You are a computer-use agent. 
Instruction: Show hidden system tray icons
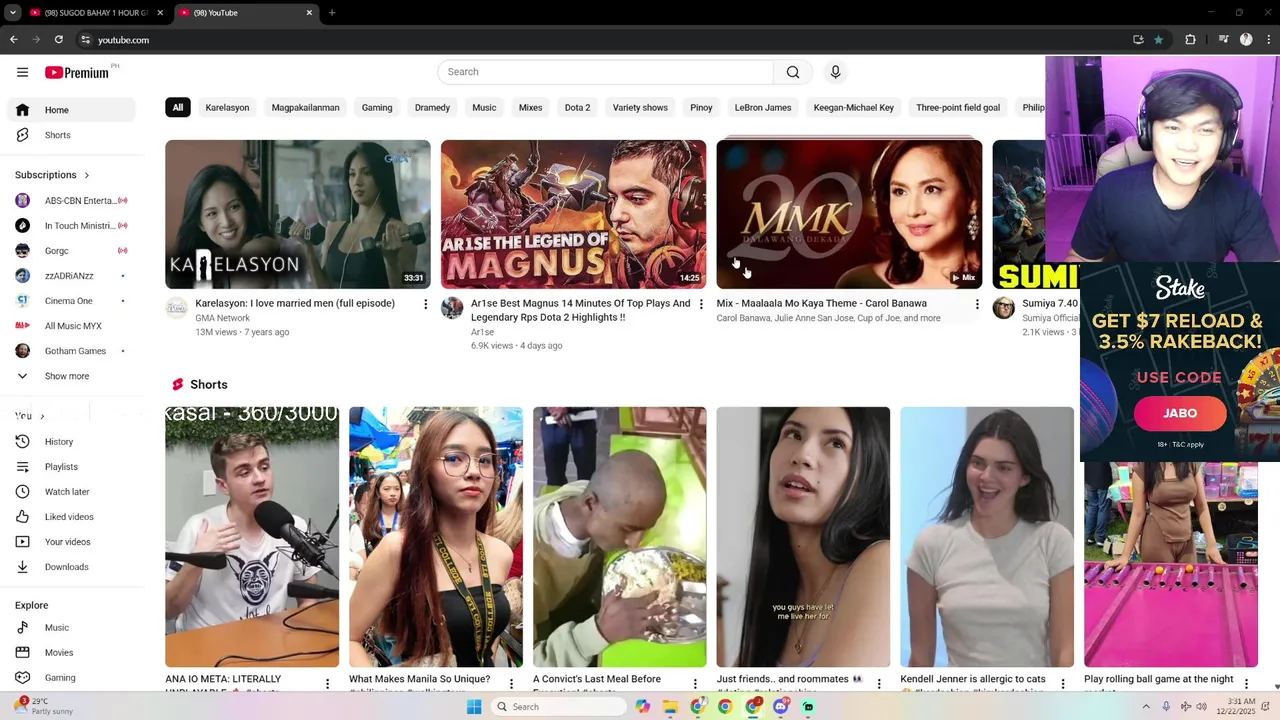click(x=1146, y=707)
